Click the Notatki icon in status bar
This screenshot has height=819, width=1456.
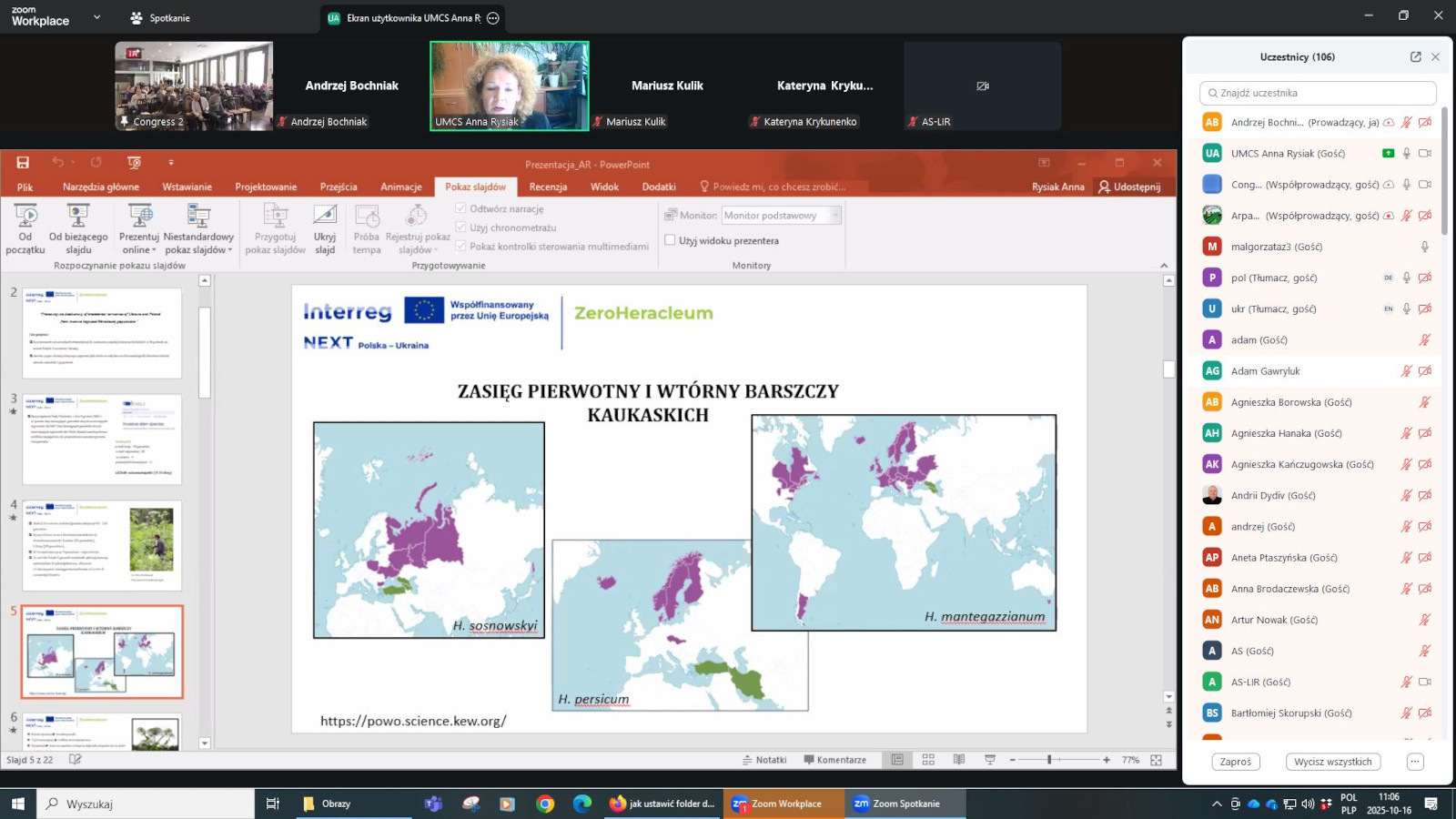tap(764, 760)
